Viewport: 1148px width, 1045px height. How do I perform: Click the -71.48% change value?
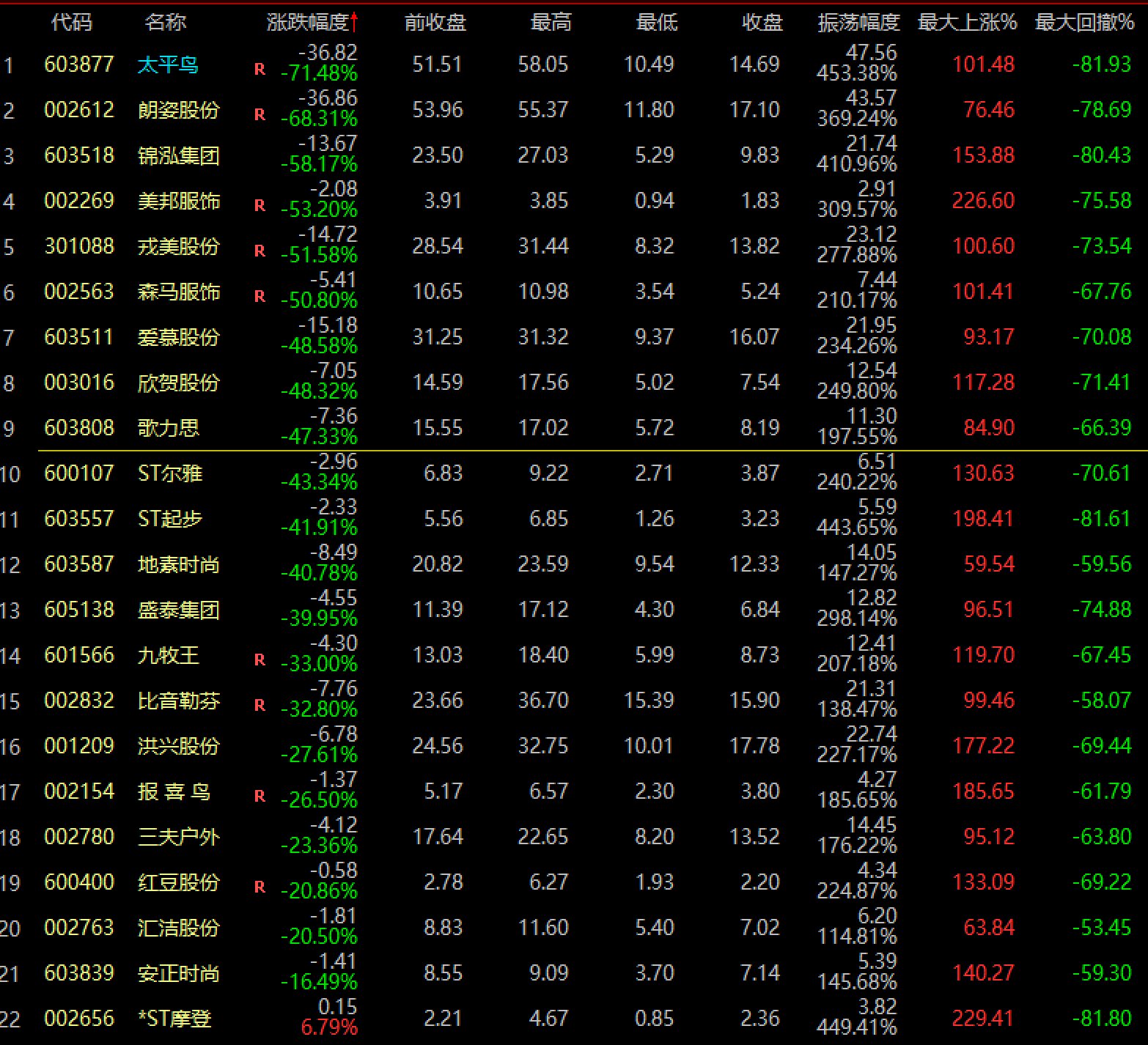(319, 73)
